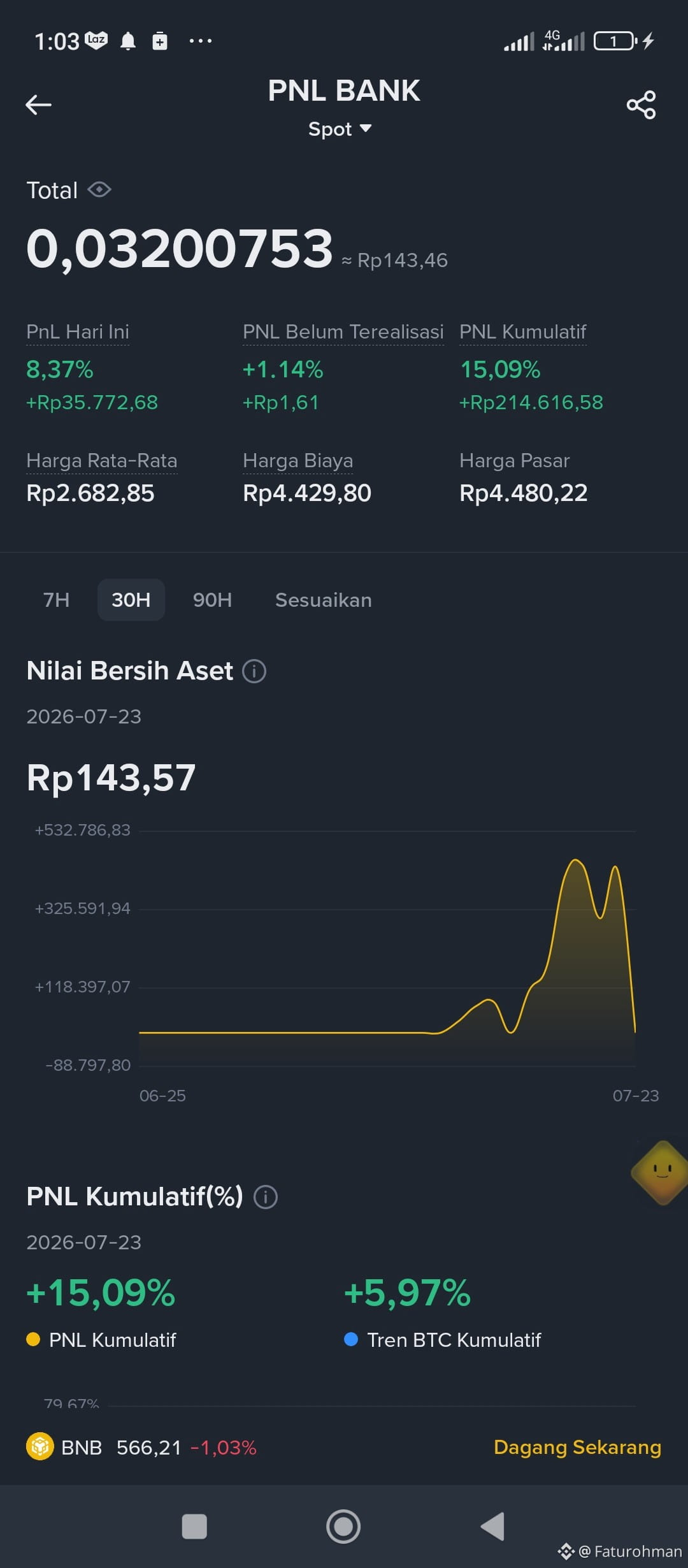Tap the Android home button
This screenshot has width=688, height=1568.
(x=343, y=1526)
